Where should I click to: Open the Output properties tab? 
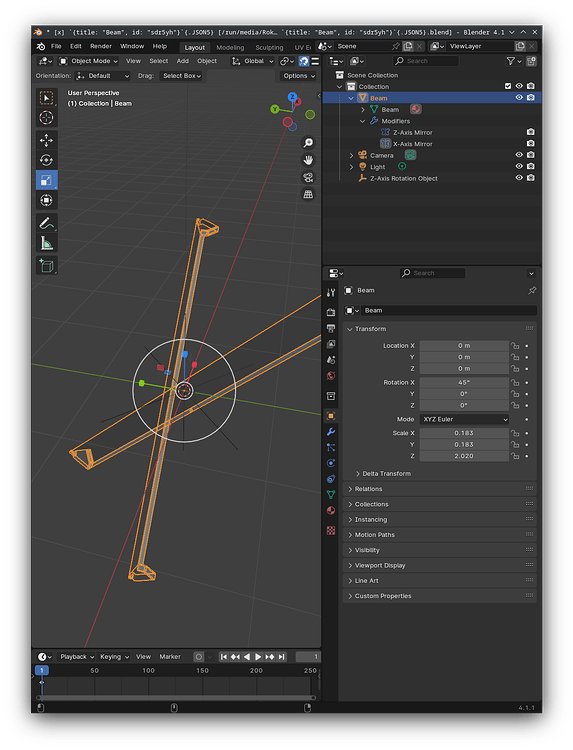[331, 328]
